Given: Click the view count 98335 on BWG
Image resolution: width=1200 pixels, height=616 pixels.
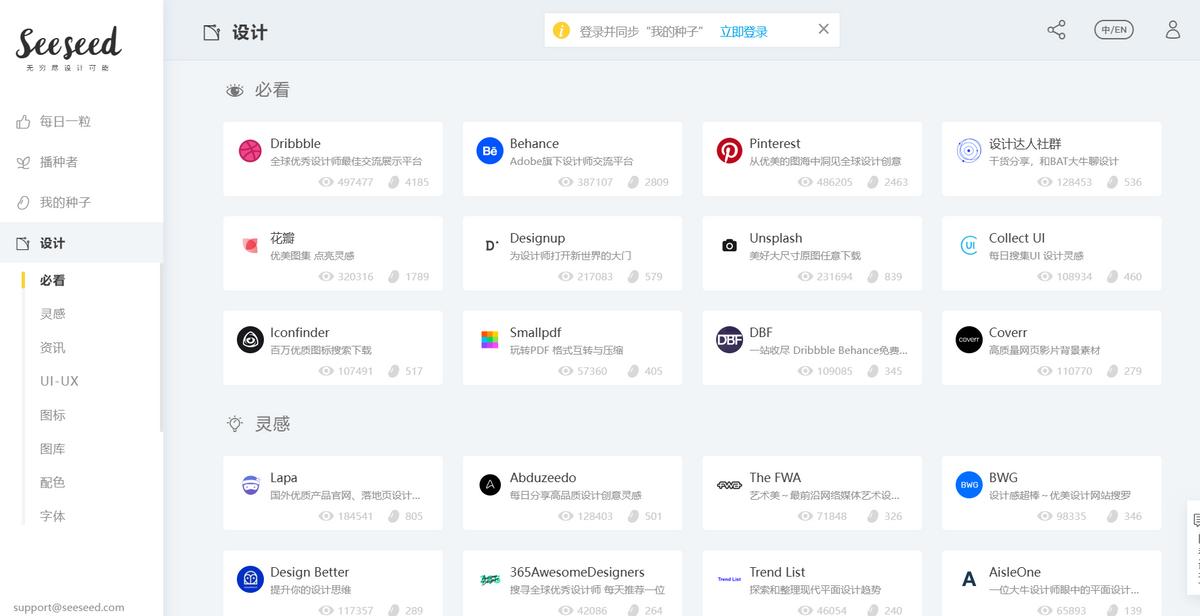Looking at the screenshot, I should pos(1072,516).
